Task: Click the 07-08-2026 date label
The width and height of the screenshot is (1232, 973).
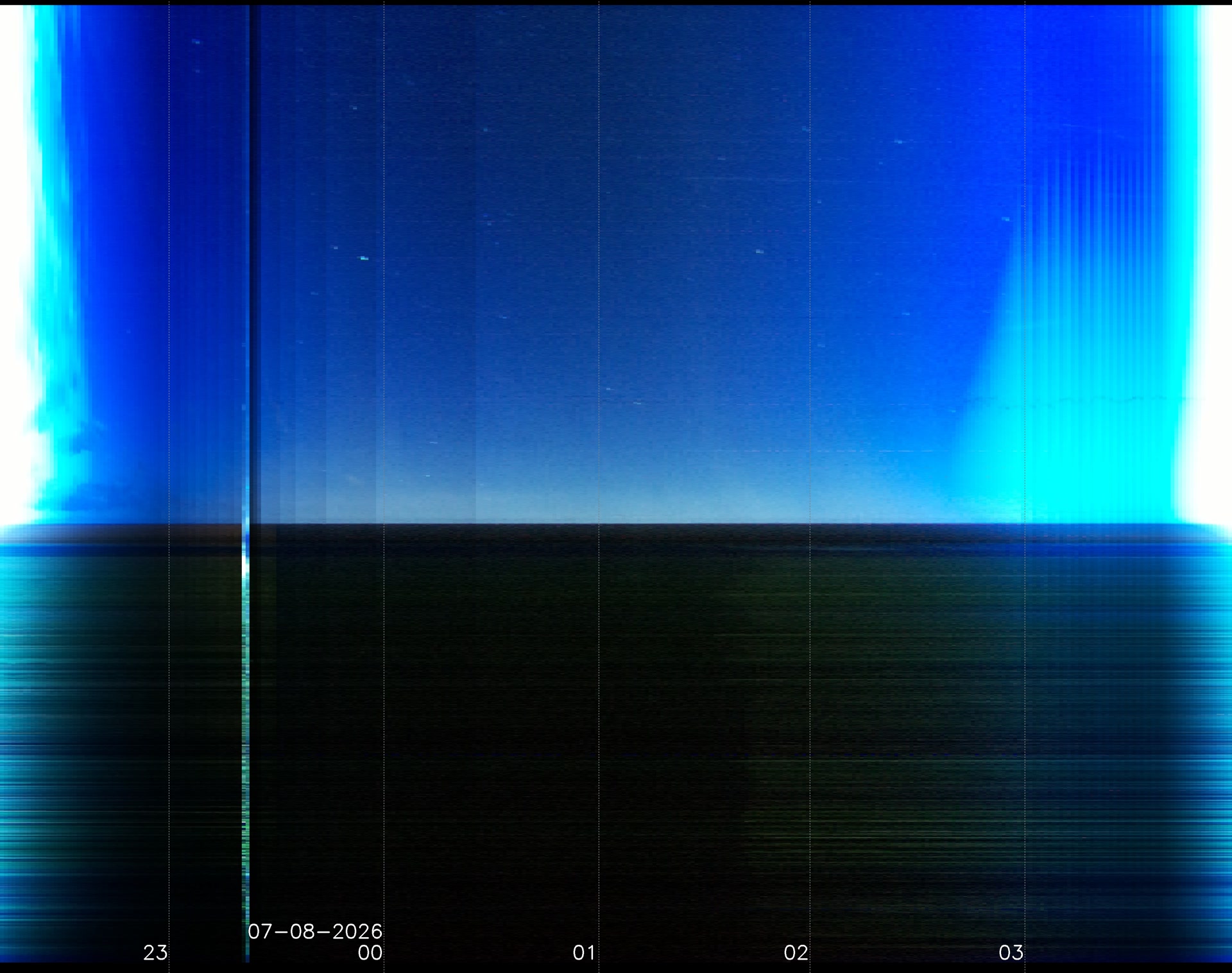Action: tap(315, 931)
